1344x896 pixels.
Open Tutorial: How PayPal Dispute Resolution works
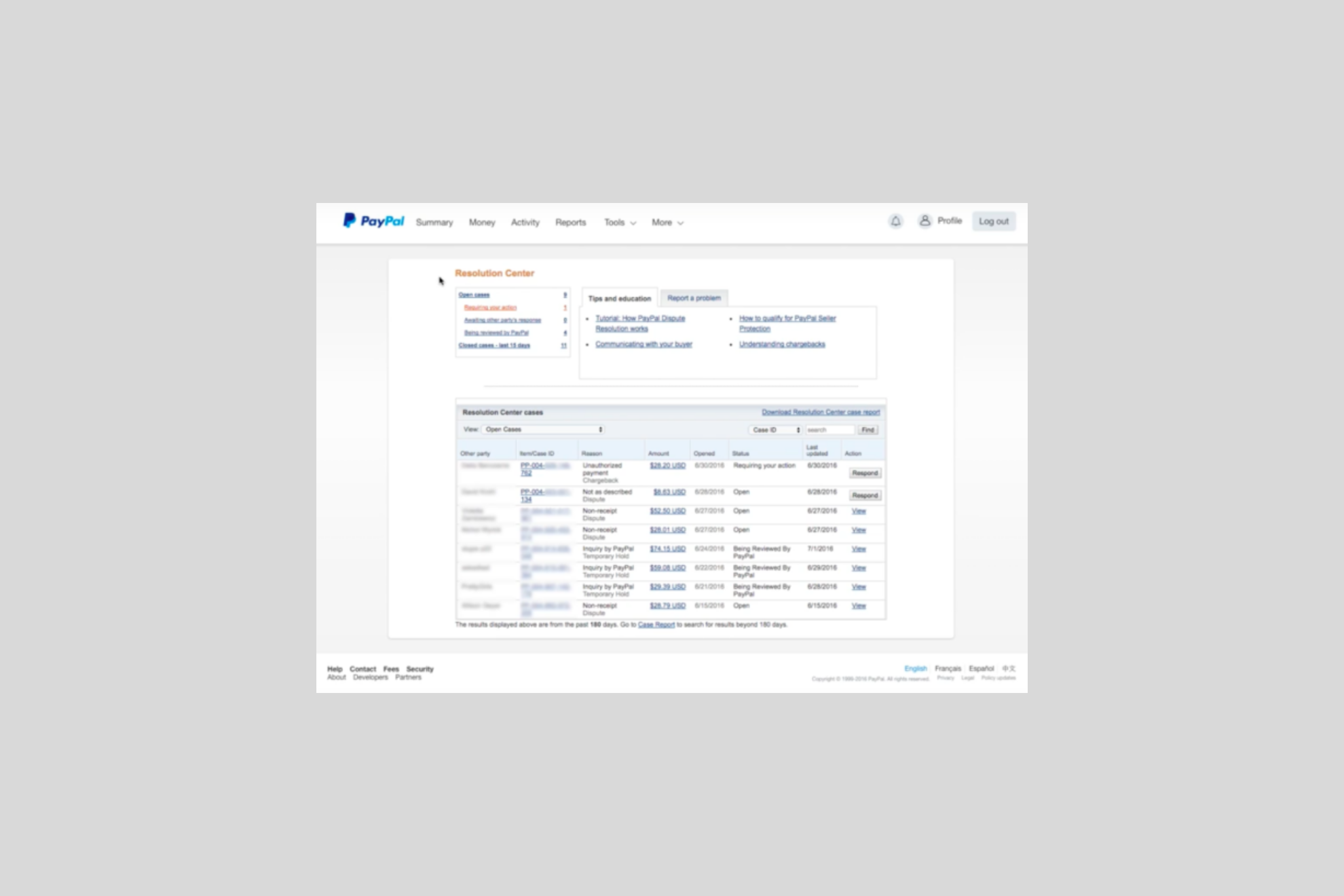tap(639, 323)
